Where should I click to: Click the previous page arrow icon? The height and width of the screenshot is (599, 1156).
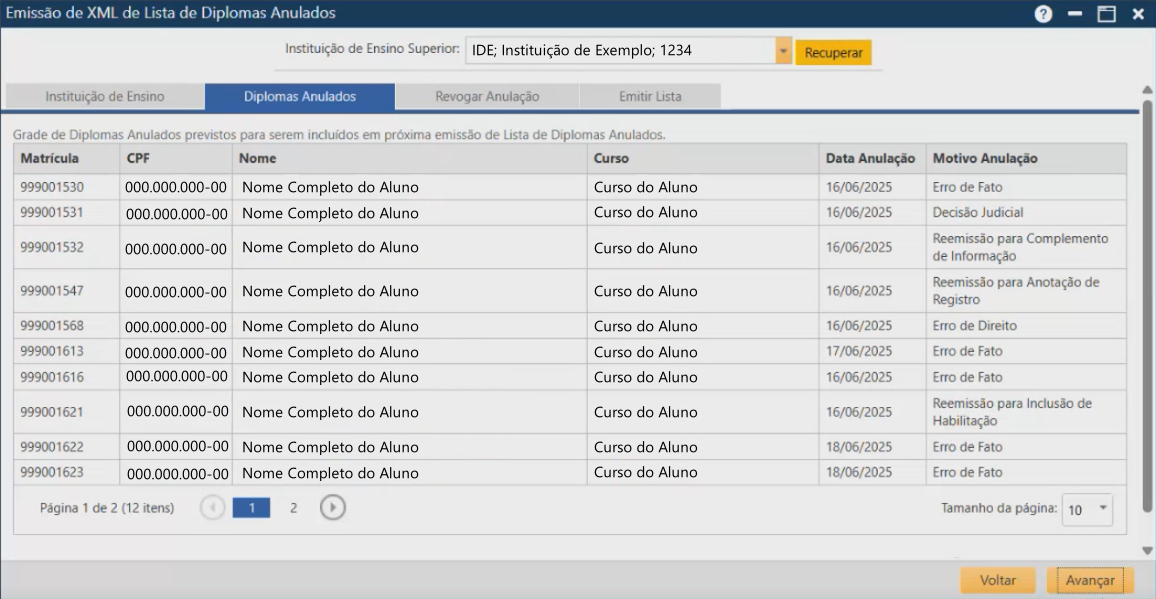pos(212,507)
